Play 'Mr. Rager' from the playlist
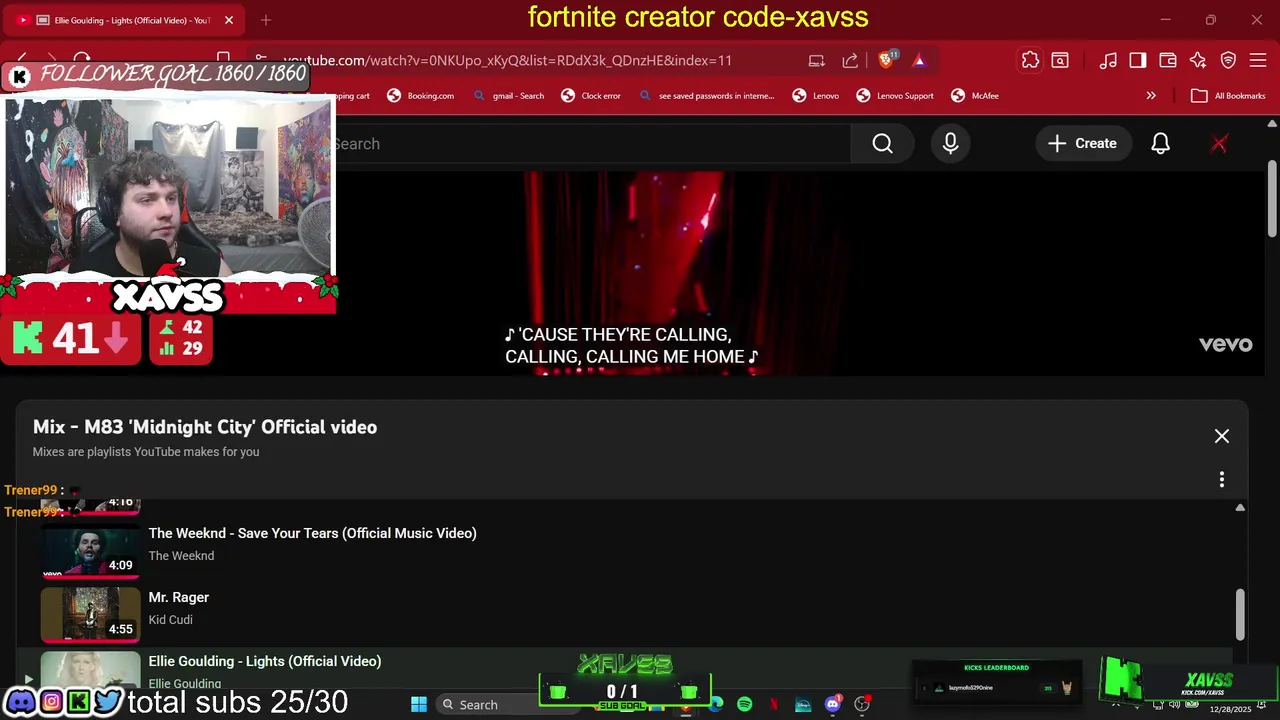1280x720 pixels. point(178,597)
